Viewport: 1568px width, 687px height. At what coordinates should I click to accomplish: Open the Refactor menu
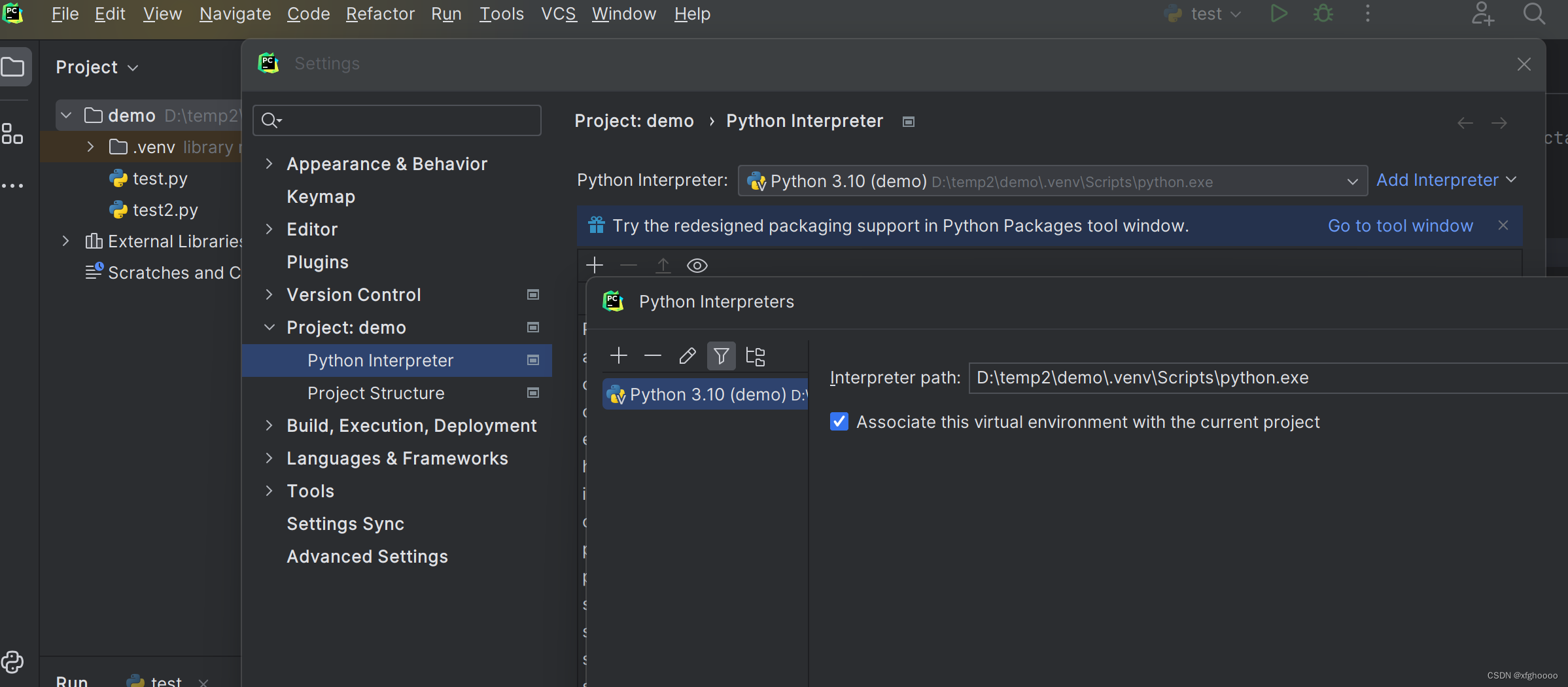coord(380,14)
